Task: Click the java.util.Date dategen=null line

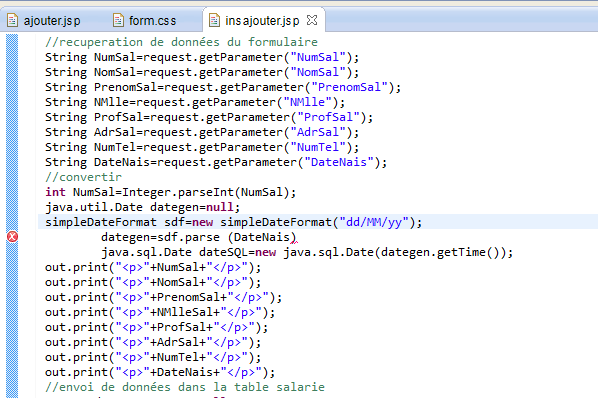Action: [x=142, y=207]
